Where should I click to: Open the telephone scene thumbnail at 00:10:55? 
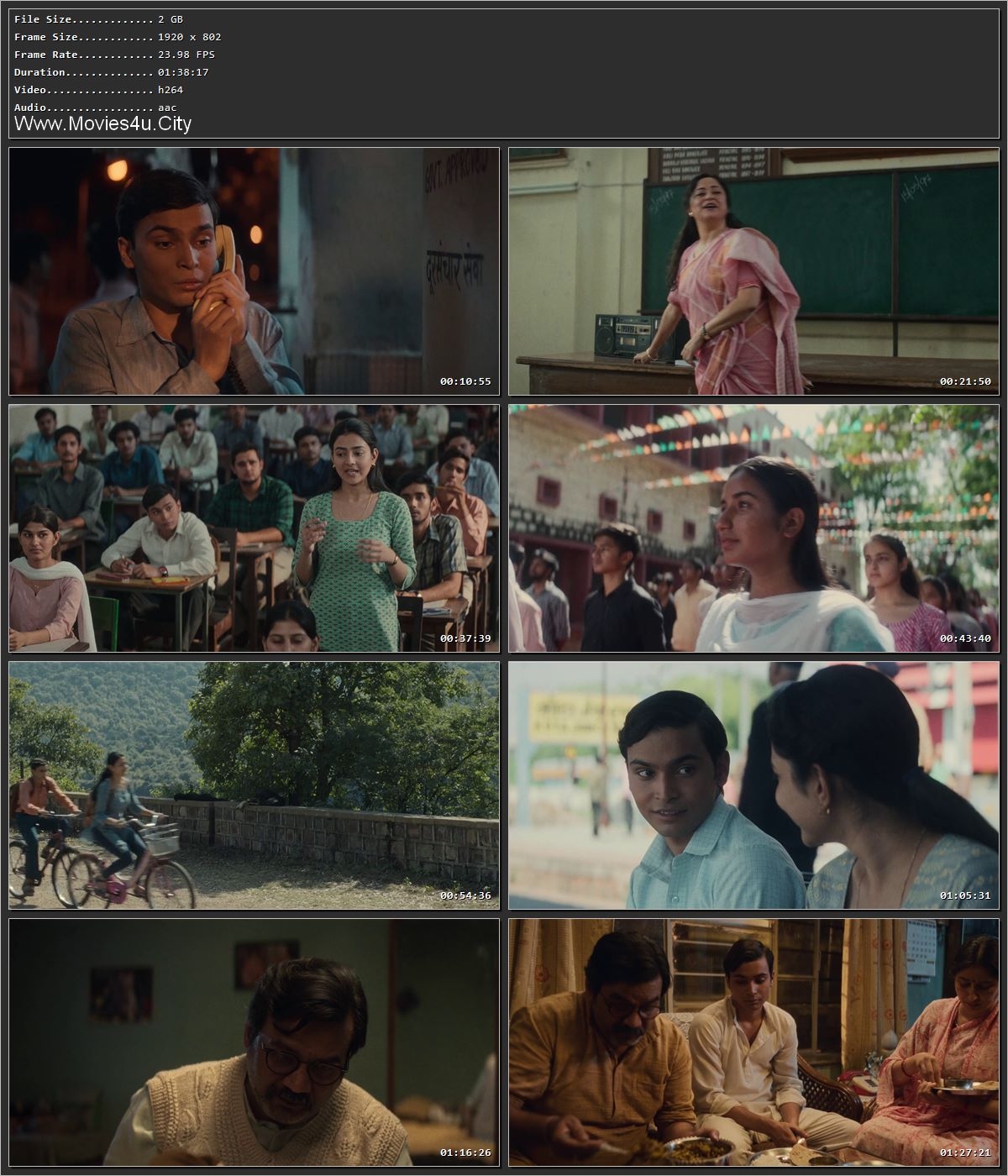coord(252,269)
